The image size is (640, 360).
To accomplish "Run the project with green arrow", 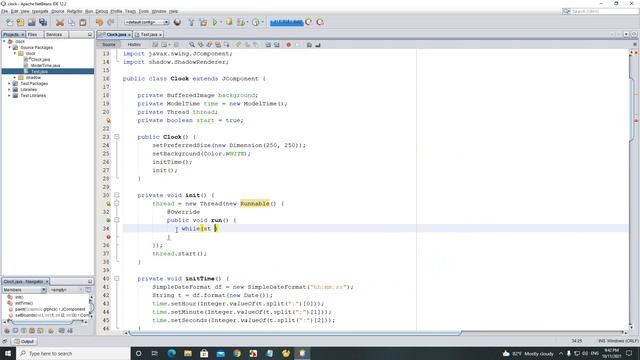I will click(215, 22).
